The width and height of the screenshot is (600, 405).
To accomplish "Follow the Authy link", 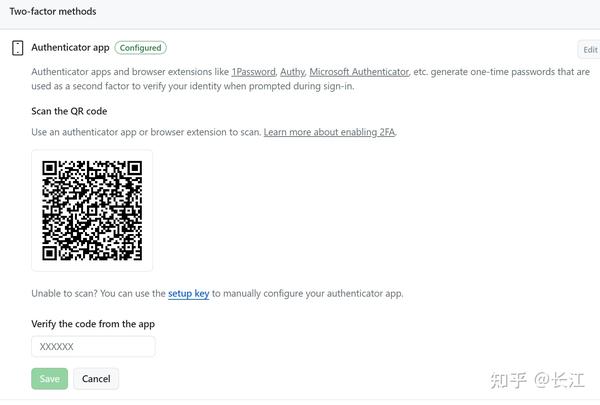I will coord(291,72).
